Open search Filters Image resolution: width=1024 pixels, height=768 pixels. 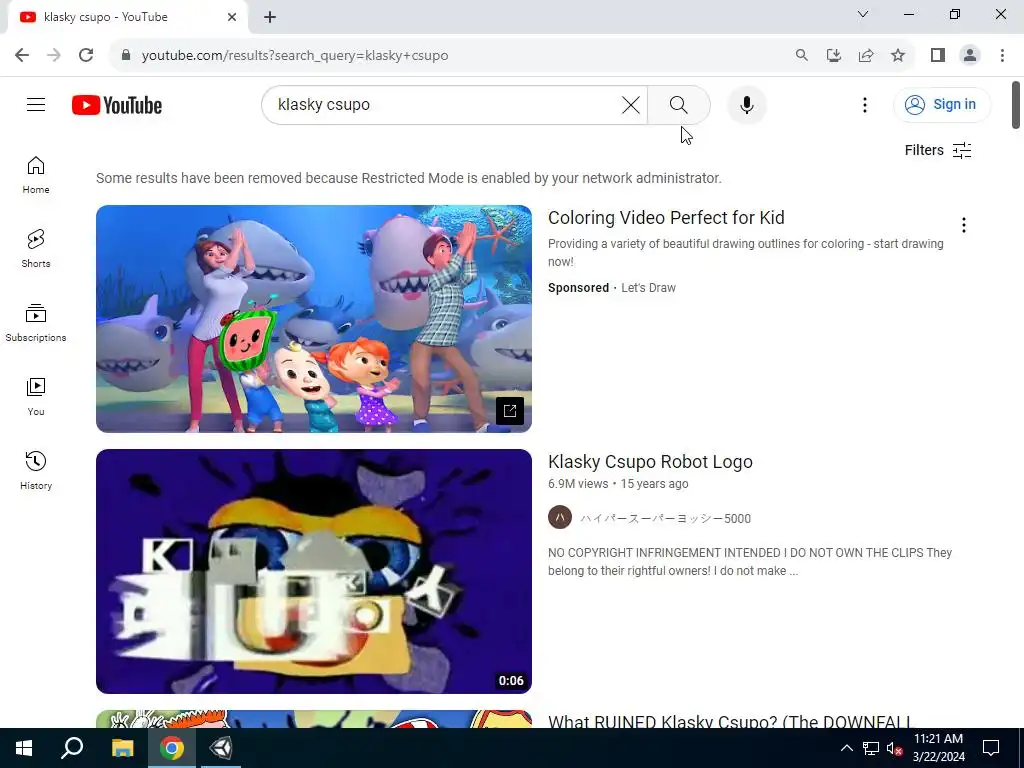pos(938,150)
